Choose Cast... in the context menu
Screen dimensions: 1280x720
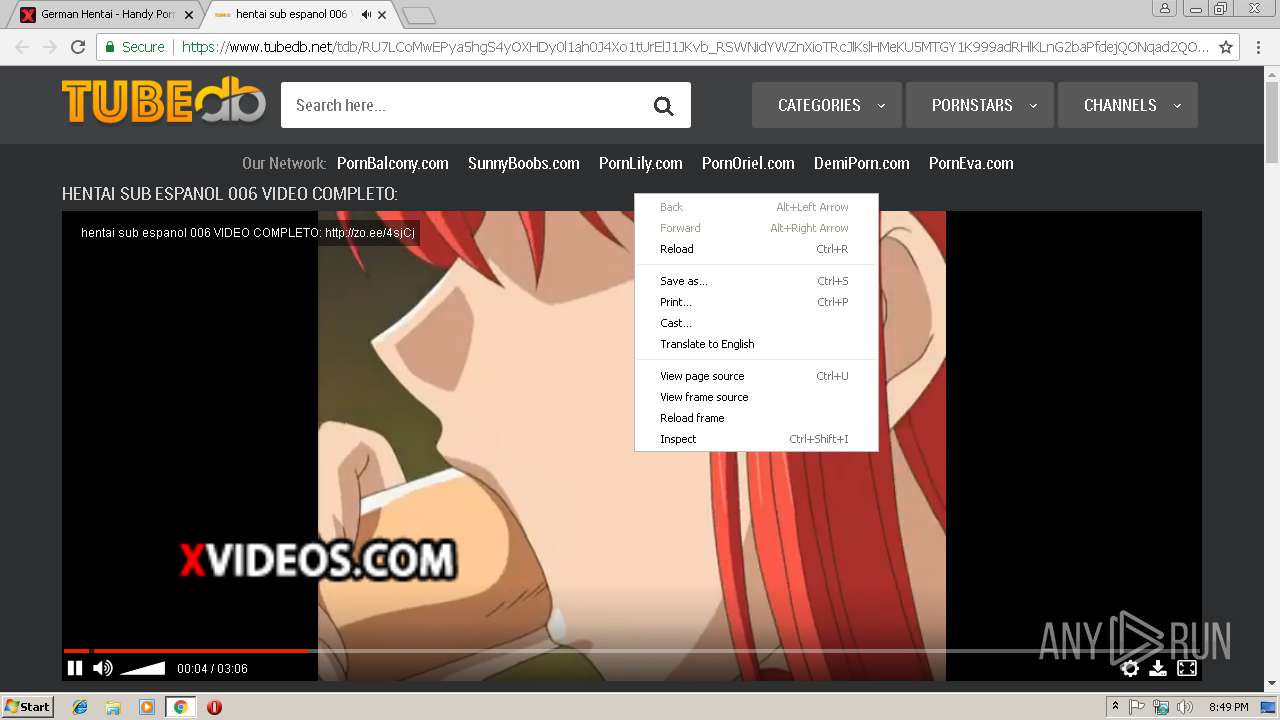click(x=756, y=323)
